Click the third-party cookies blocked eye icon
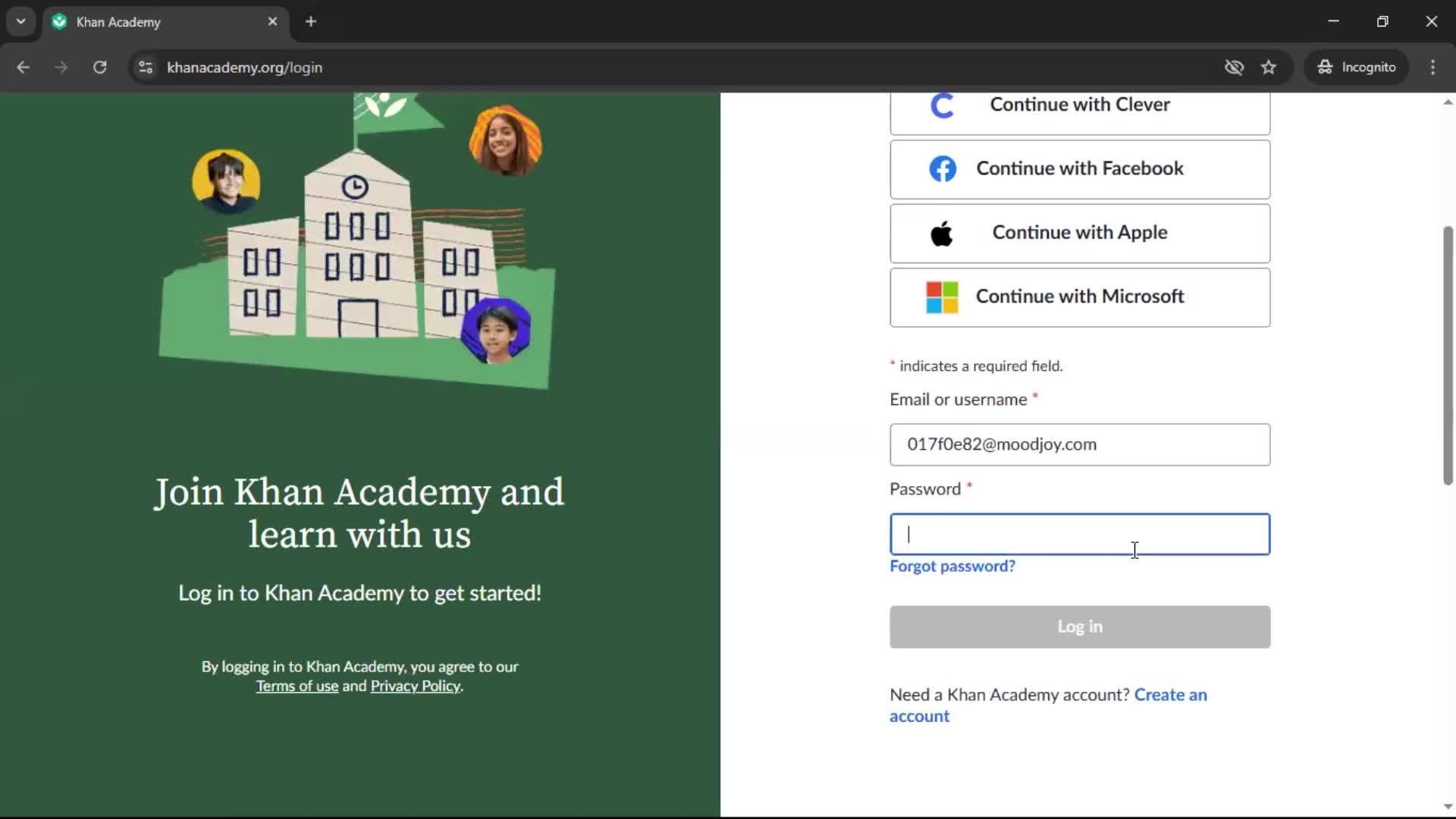Viewport: 1456px width, 819px height. 1234,67
